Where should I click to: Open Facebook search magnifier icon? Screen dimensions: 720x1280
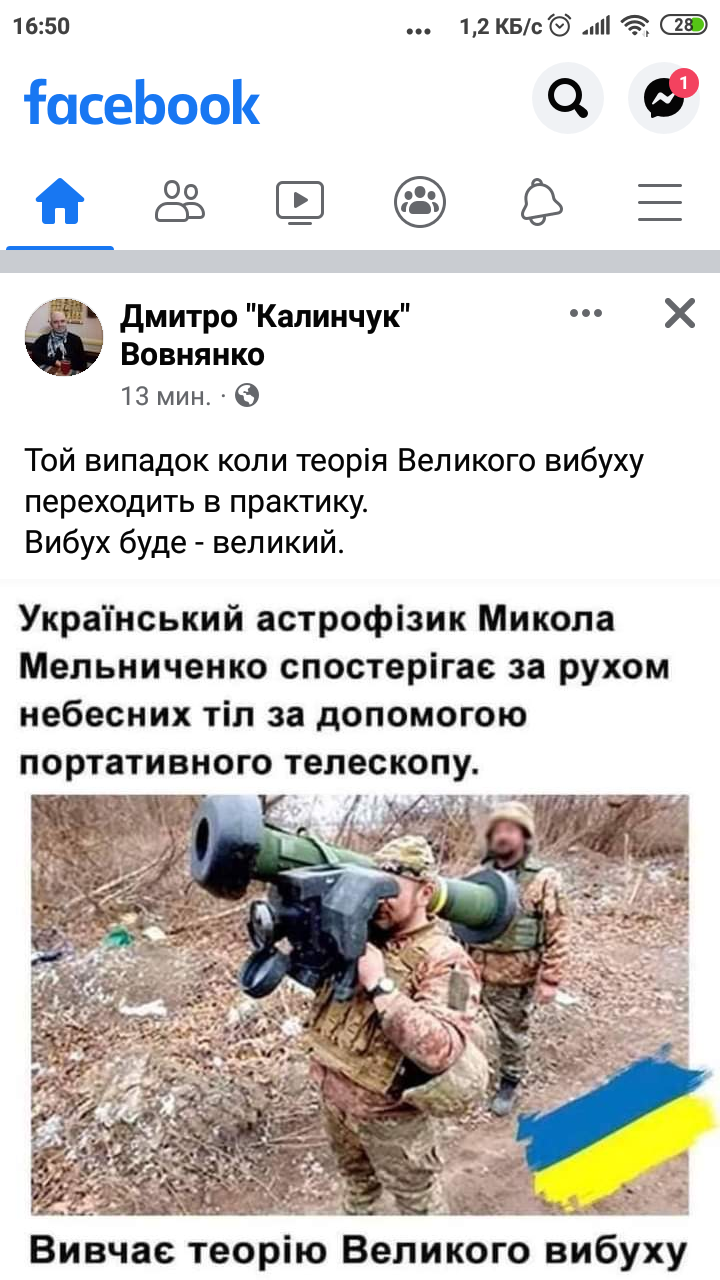pyautogui.click(x=568, y=98)
